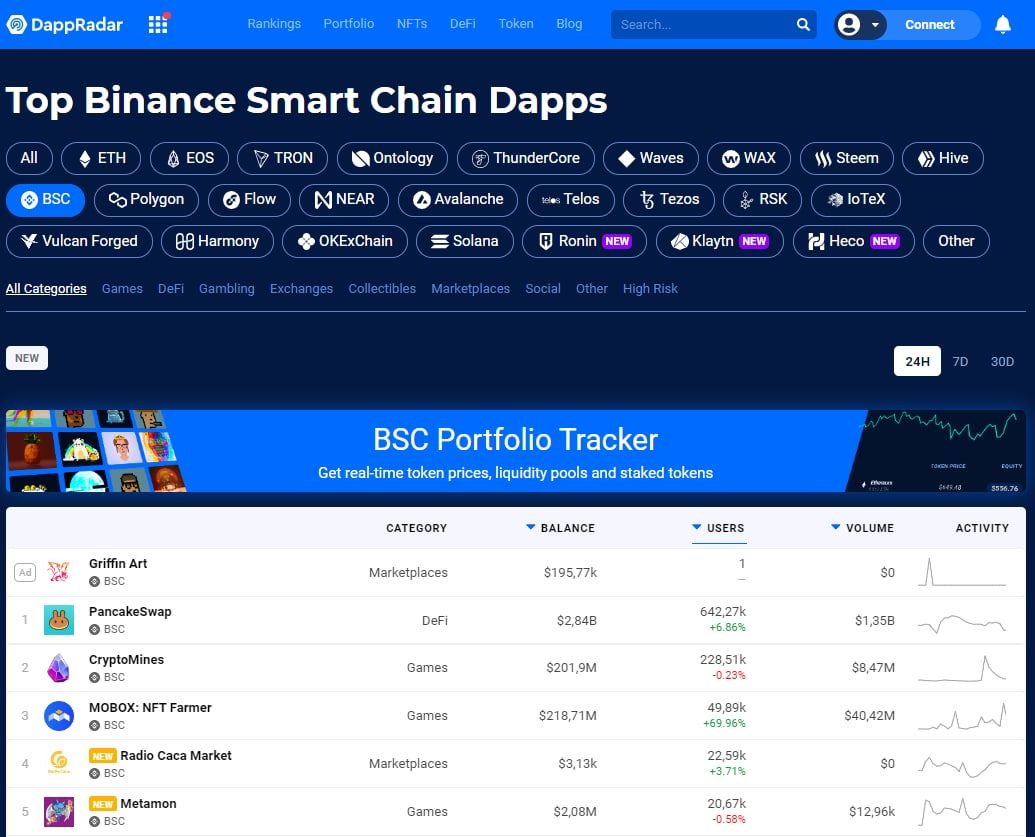The width and height of the screenshot is (1035, 837).
Task: Filter by Steem chain
Action: point(846,158)
